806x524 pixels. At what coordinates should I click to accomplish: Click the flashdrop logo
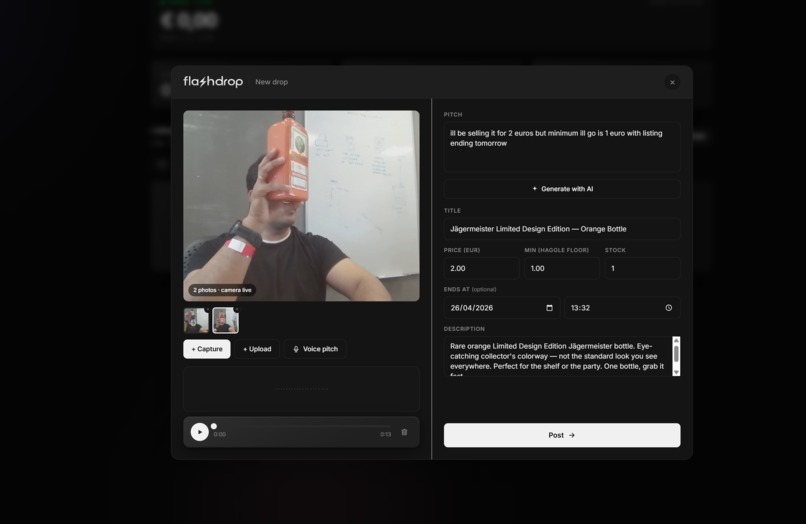[213, 81]
